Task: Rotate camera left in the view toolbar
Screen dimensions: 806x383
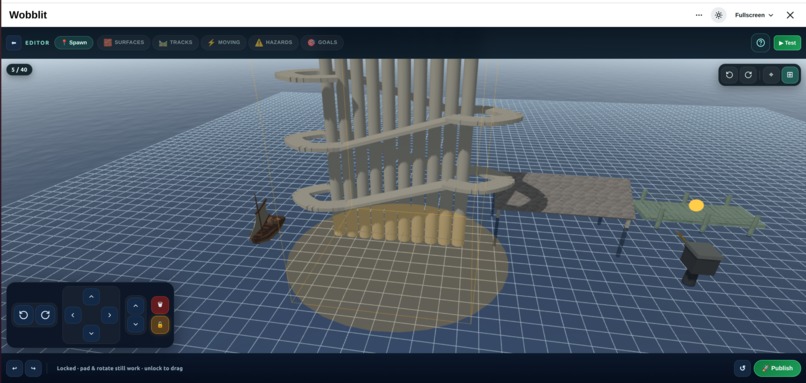Action: click(x=729, y=75)
